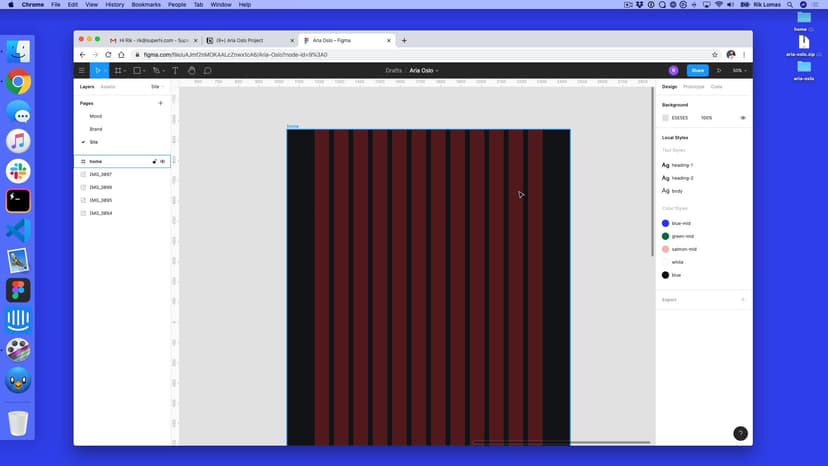Select the Move tool in toolbar
Screen dimensions: 828x466
pos(97,71)
